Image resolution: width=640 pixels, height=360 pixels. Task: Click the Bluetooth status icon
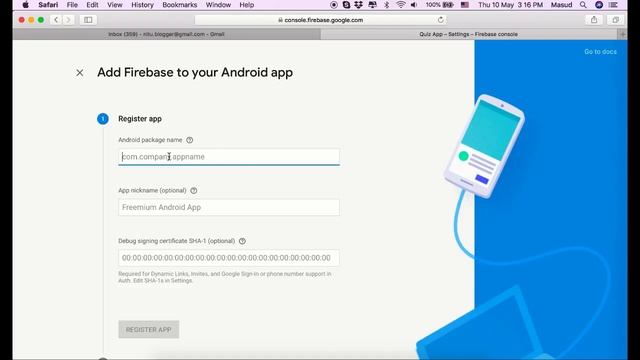click(x=386, y=5)
